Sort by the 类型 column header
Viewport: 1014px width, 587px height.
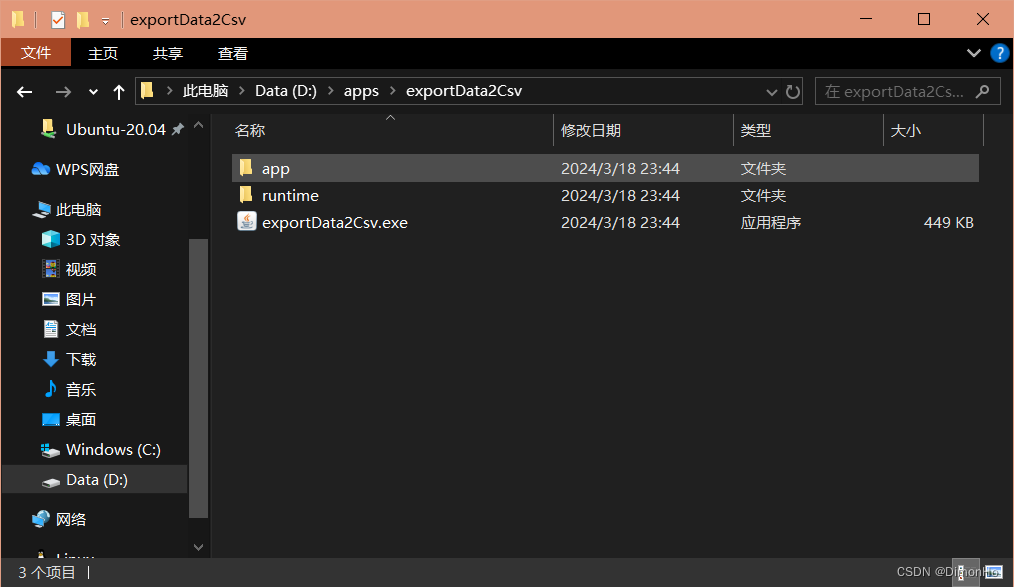point(808,130)
